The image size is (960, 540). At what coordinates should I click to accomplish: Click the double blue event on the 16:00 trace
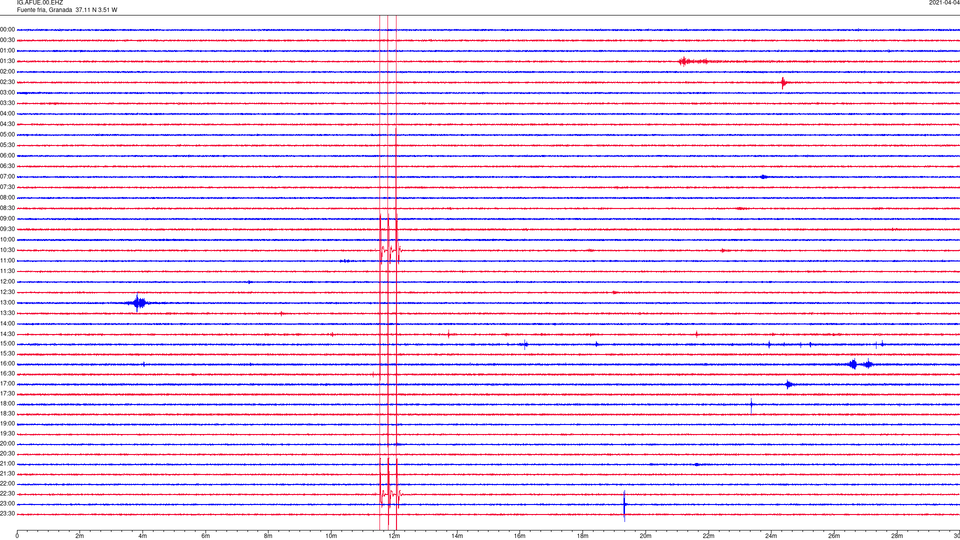click(860, 364)
